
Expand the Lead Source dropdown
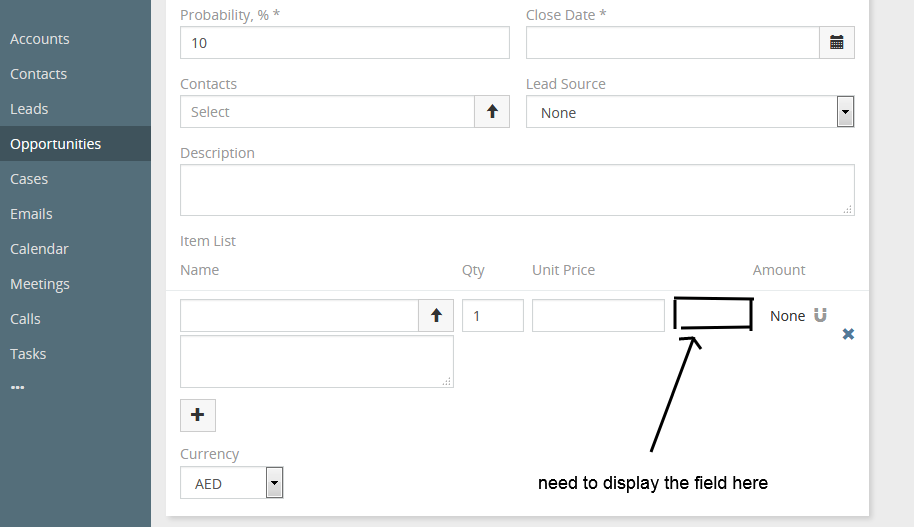[845, 112]
